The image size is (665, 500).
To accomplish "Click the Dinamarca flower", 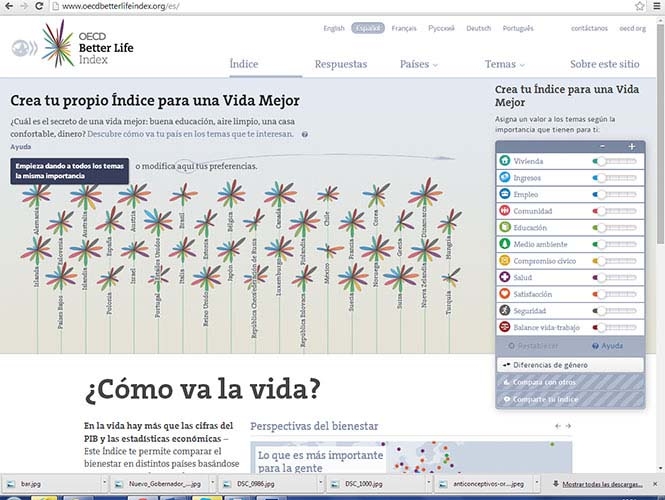I will tap(425, 193).
